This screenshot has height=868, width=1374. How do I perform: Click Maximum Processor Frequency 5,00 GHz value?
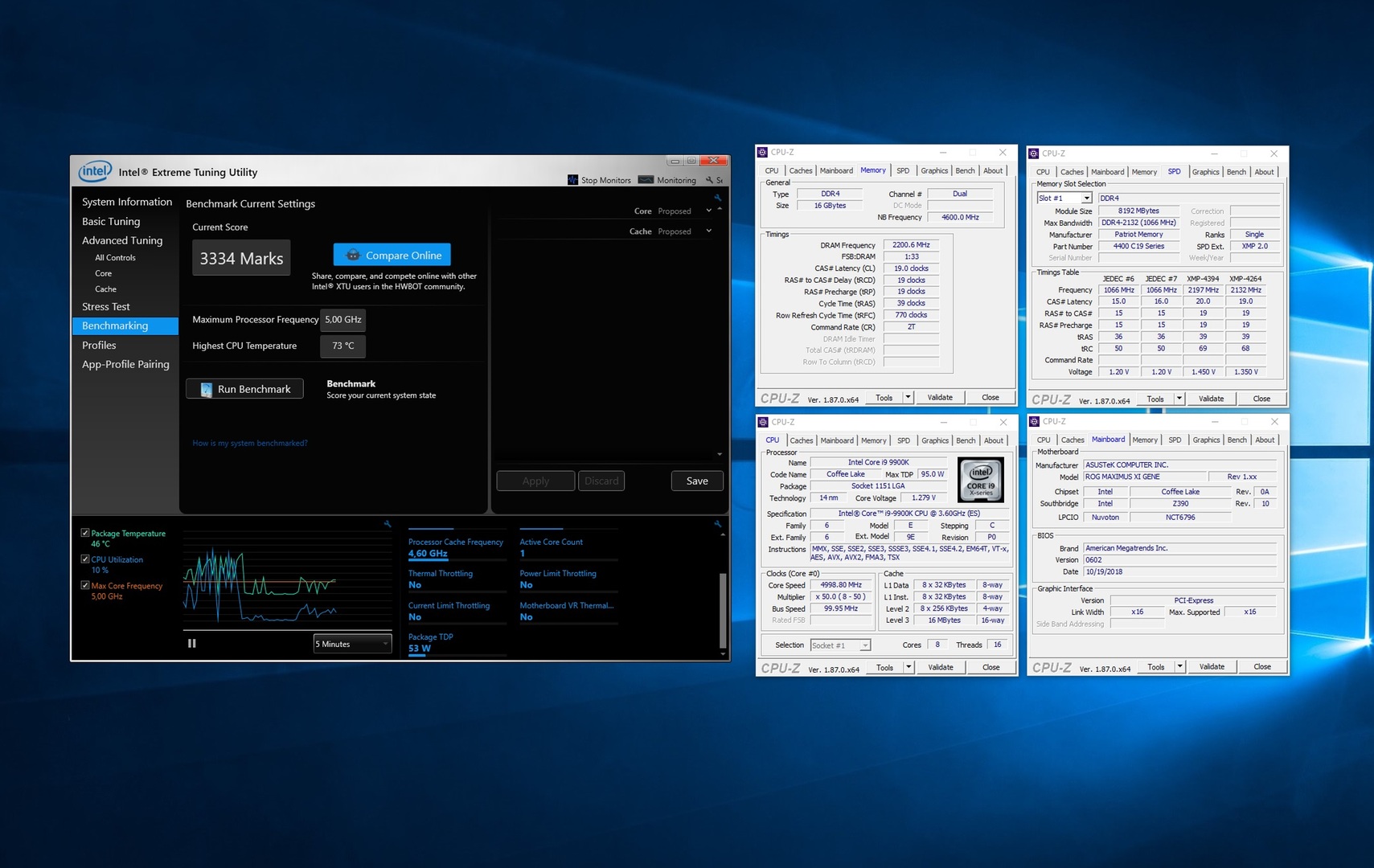(343, 320)
